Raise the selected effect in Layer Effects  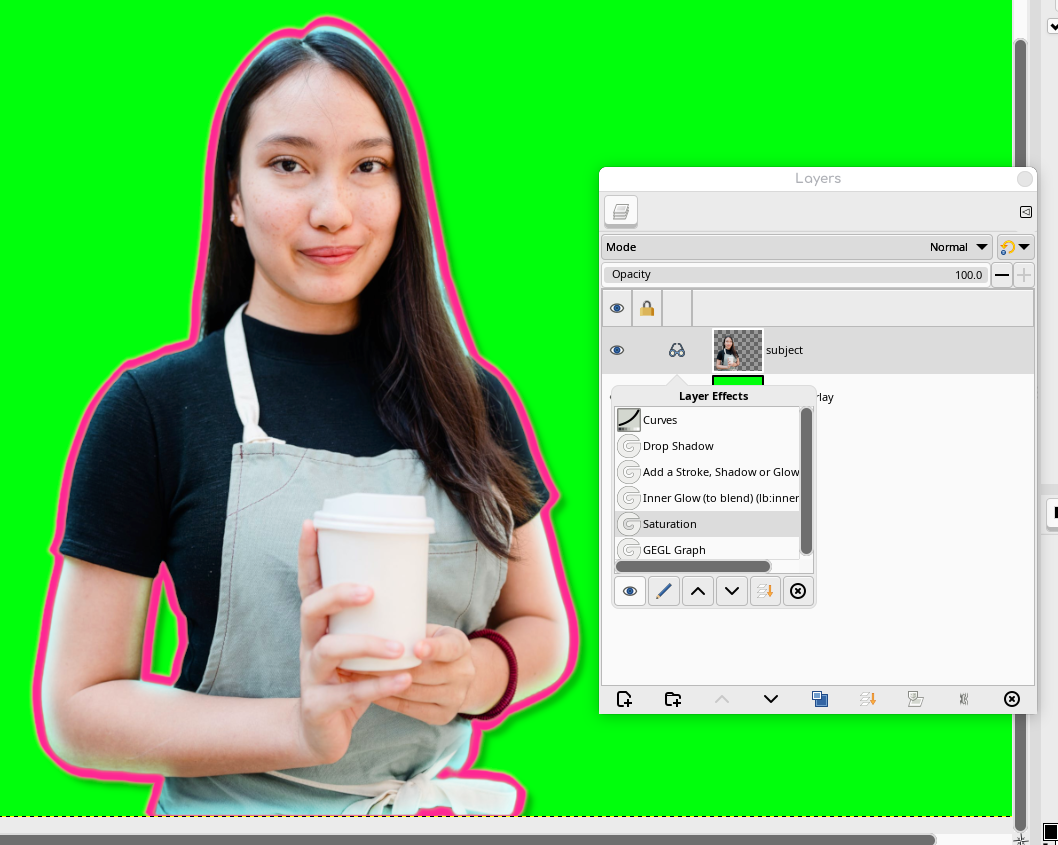[698, 591]
